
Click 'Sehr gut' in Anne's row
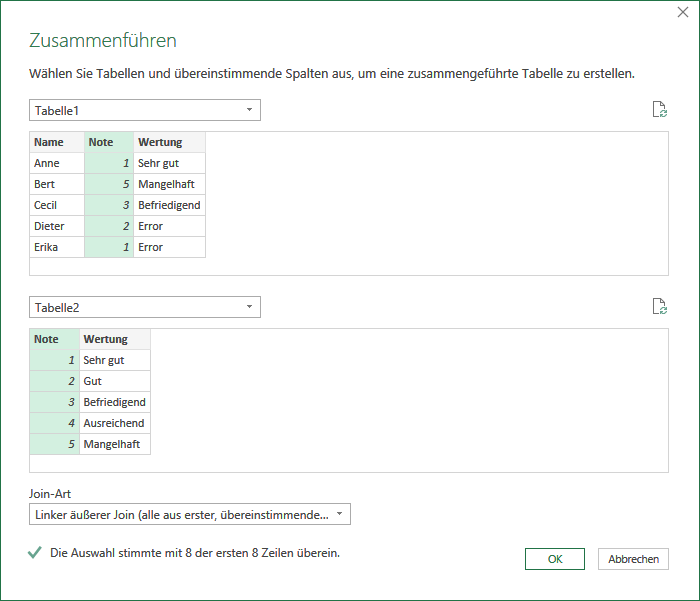[170, 163]
